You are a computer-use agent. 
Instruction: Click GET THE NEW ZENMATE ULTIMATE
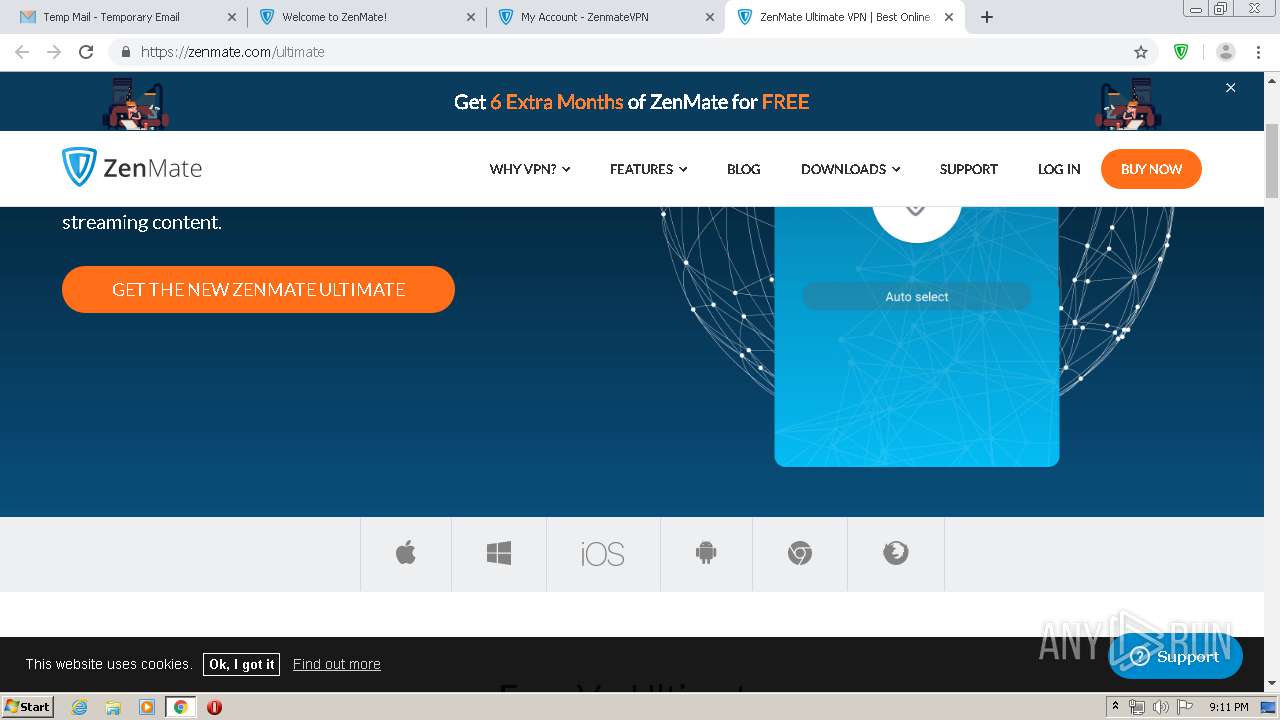pos(258,289)
